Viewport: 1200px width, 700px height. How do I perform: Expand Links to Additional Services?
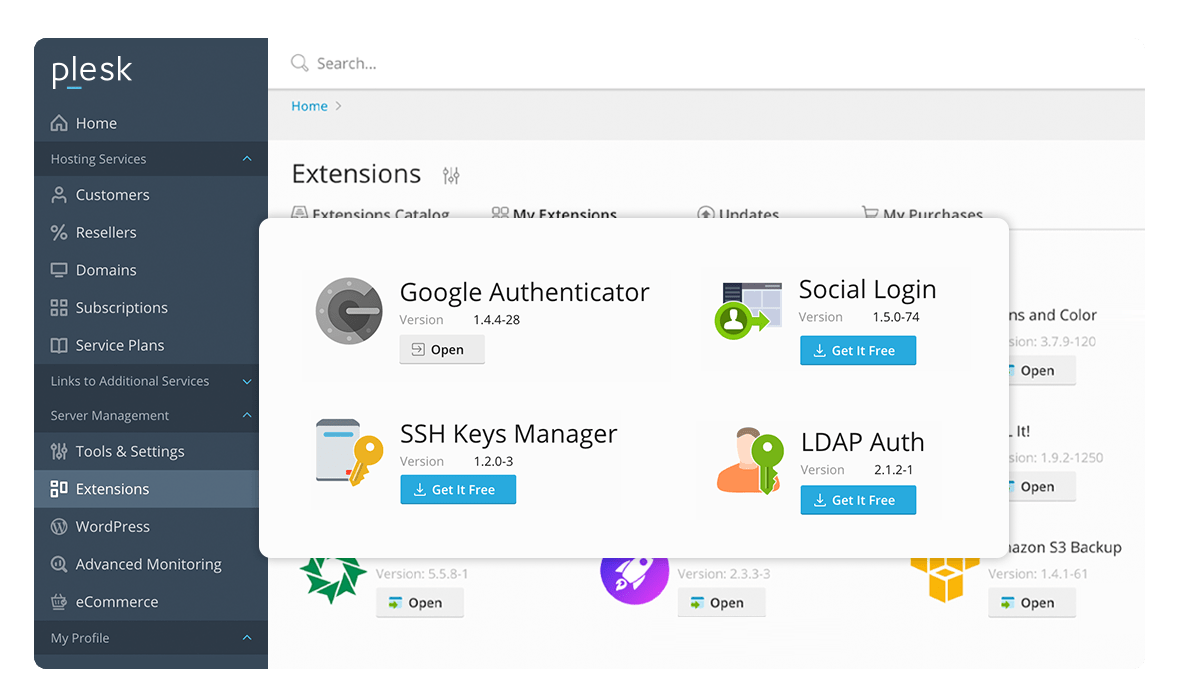(x=247, y=381)
